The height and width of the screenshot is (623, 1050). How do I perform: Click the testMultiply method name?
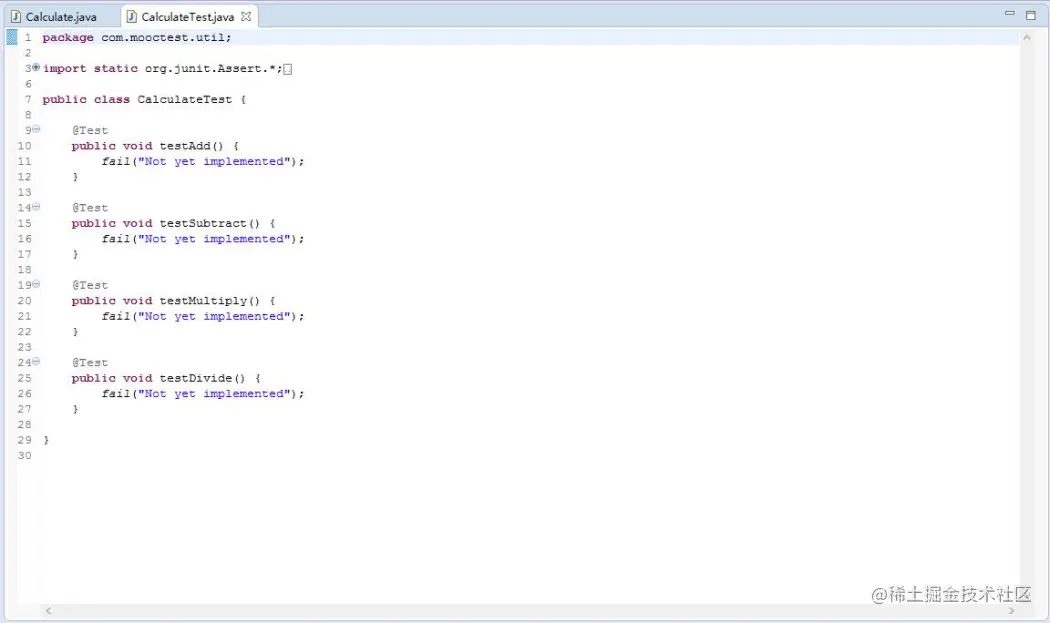(203, 301)
